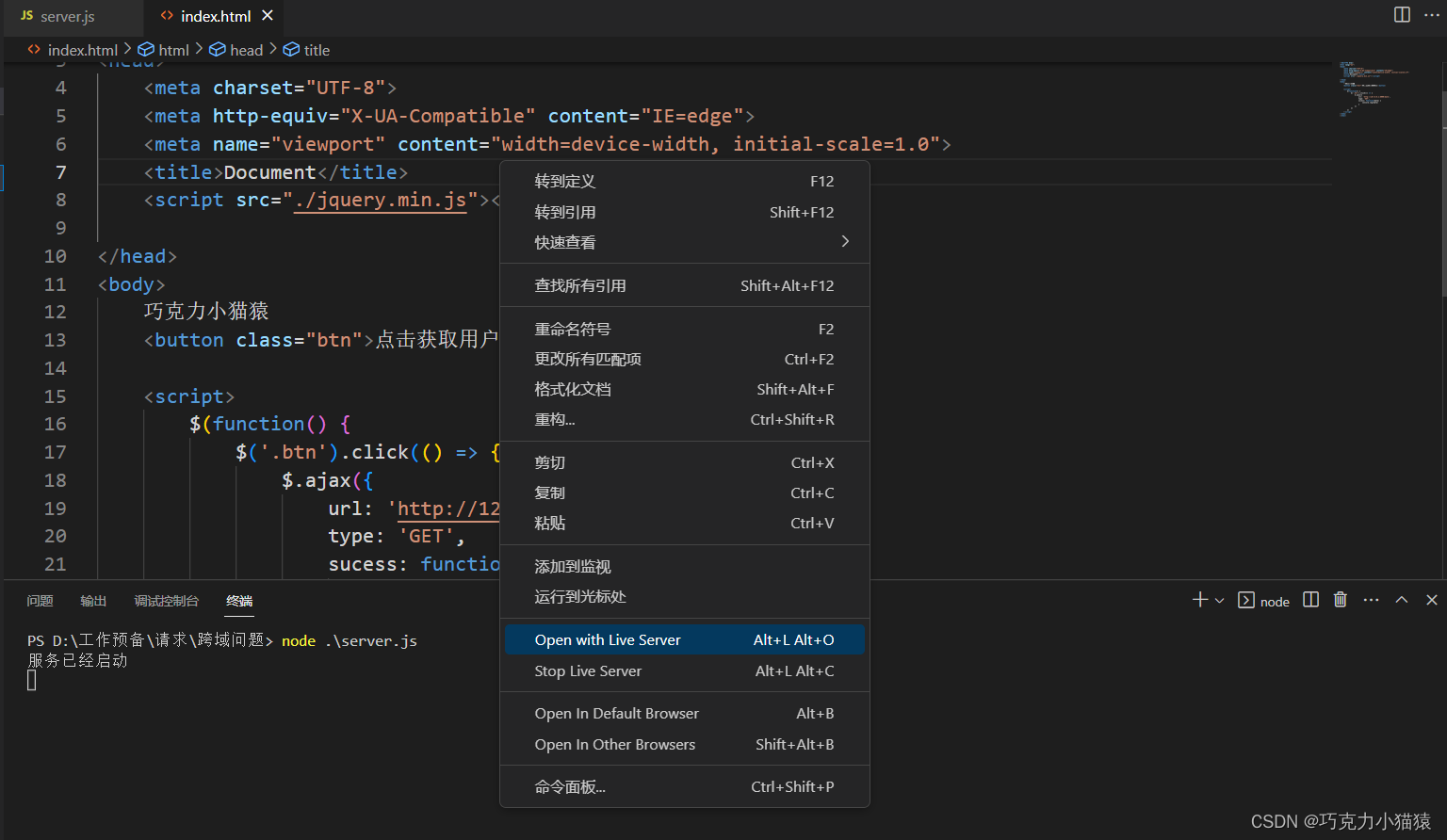Click the node .\server.js terminal command

[x=350, y=640]
